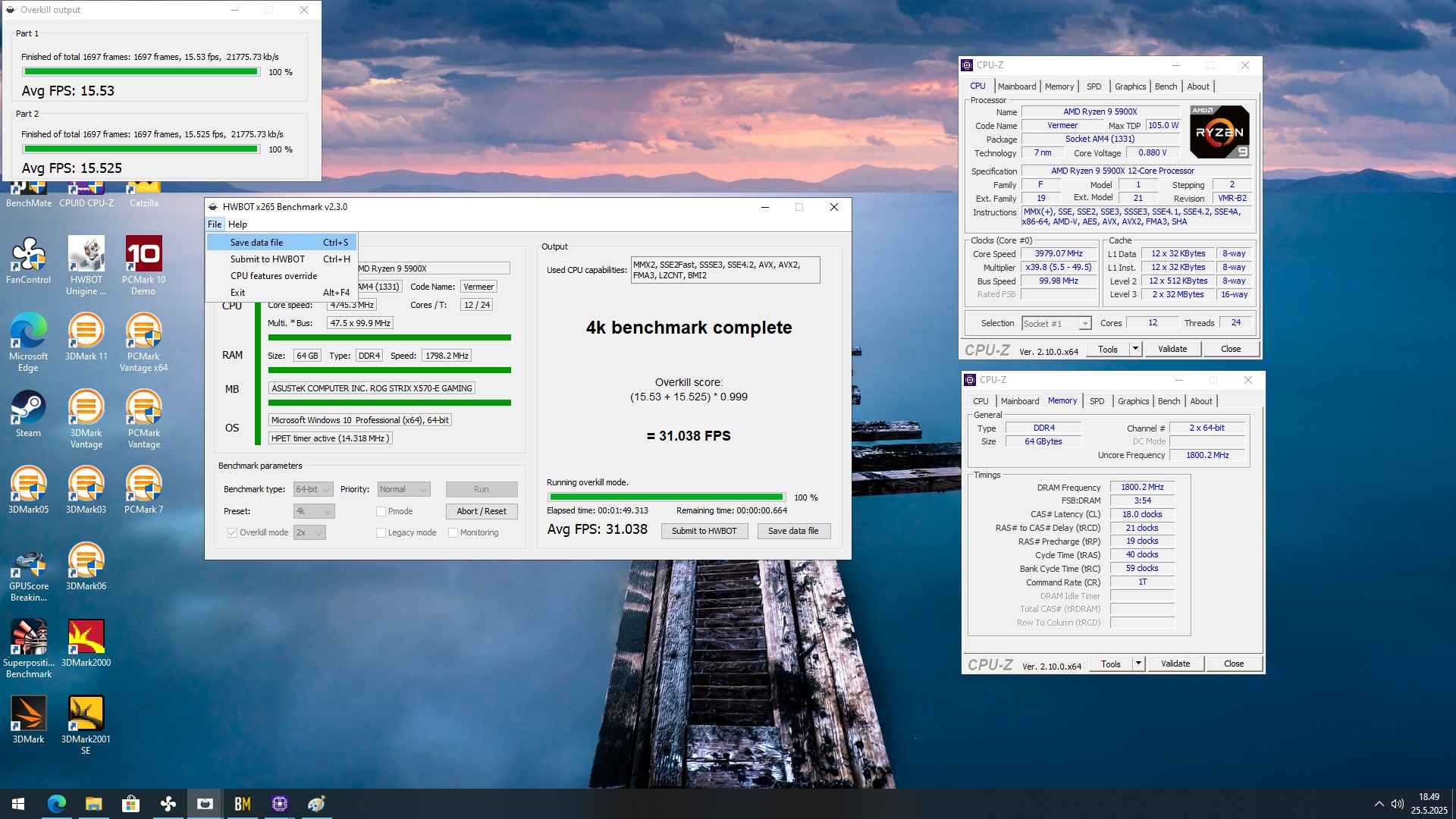The image size is (1456, 819).
Task: Open the volume control in tray
Action: pyautogui.click(x=1397, y=804)
